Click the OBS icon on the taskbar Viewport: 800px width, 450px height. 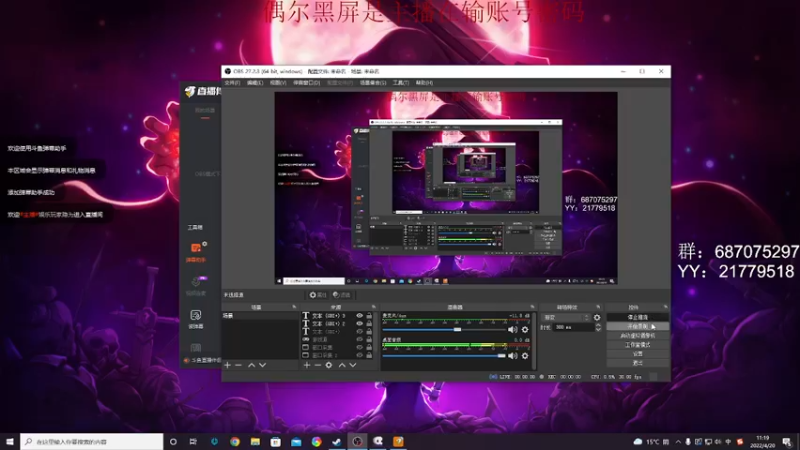[357, 441]
